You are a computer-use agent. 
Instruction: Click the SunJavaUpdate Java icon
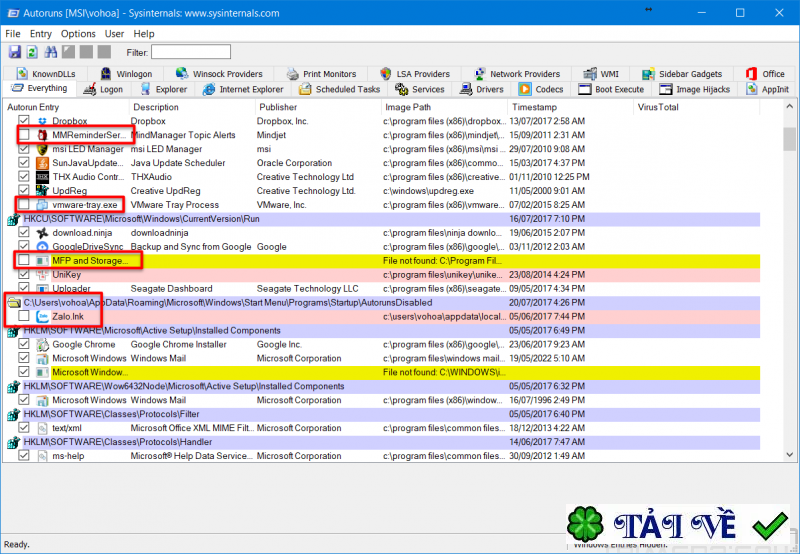[43, 163]
